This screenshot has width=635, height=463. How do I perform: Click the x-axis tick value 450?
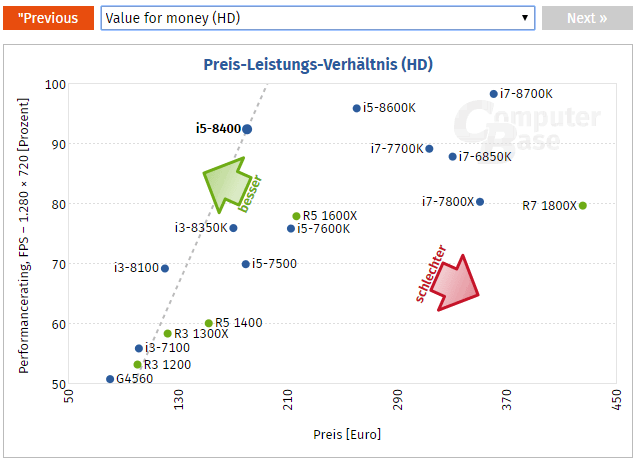[617, 399]
